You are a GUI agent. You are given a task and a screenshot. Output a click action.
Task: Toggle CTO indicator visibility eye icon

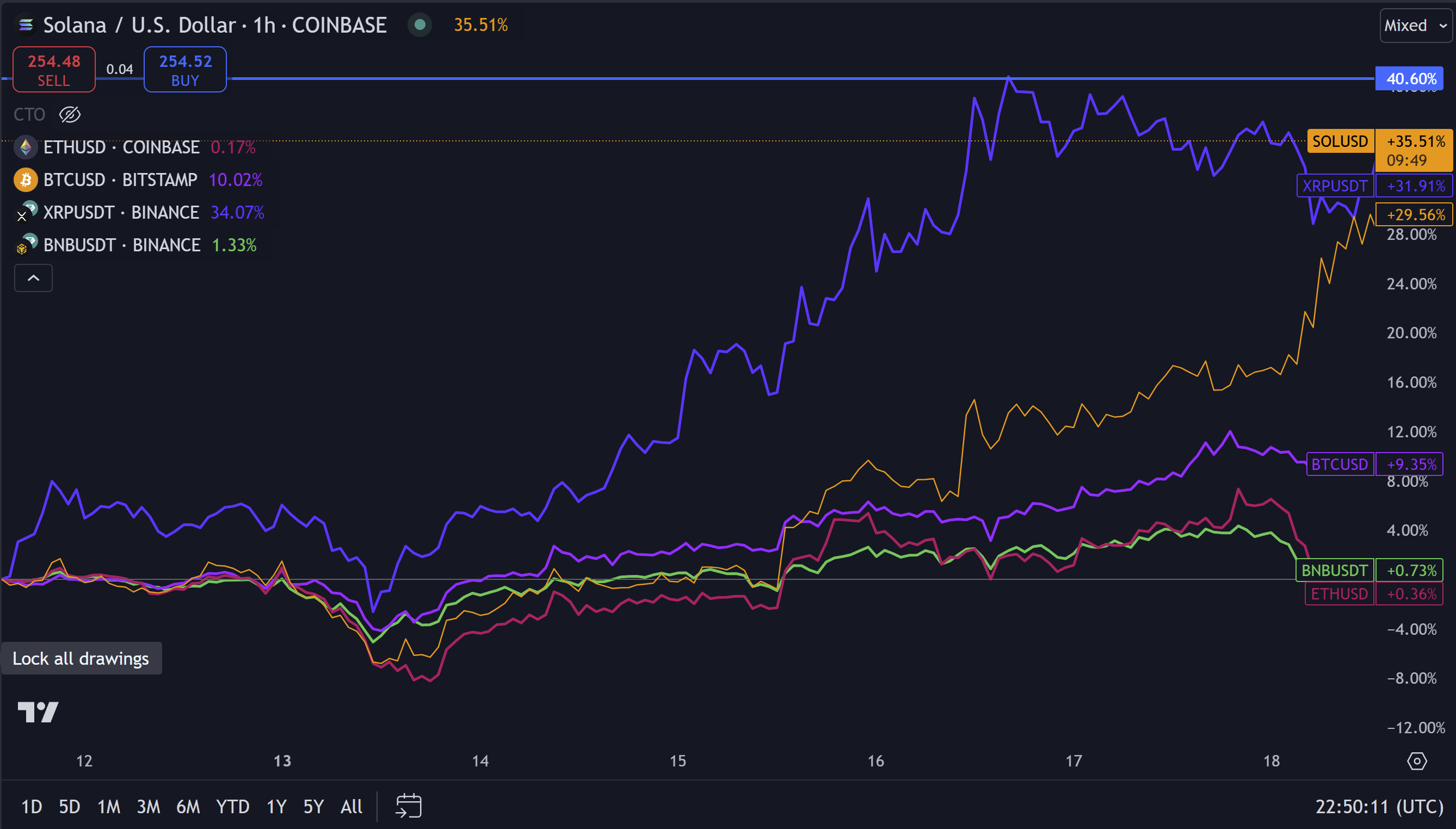click(x=70, y=114)
